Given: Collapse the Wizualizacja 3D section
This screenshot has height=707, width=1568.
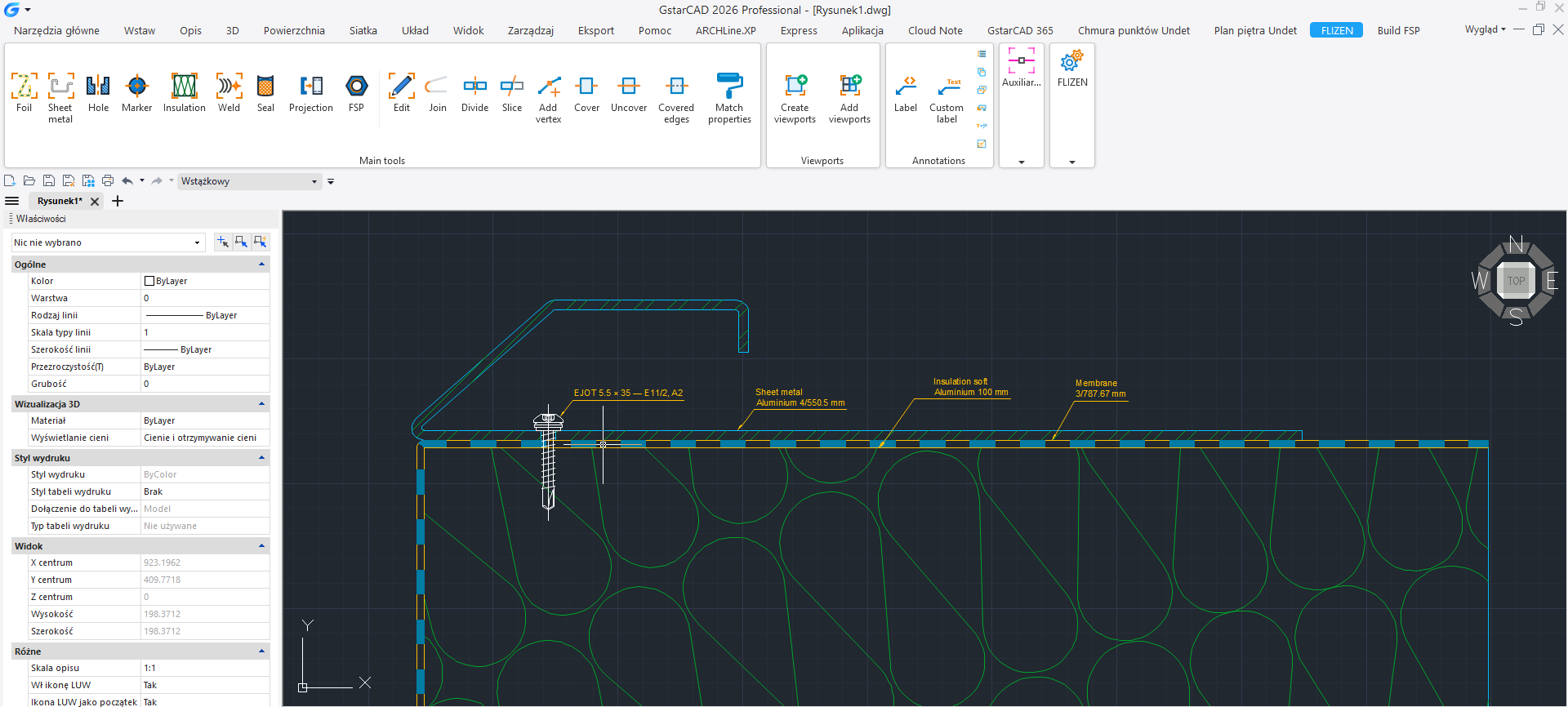Looking at the screenshot, I should coord(261,404).
